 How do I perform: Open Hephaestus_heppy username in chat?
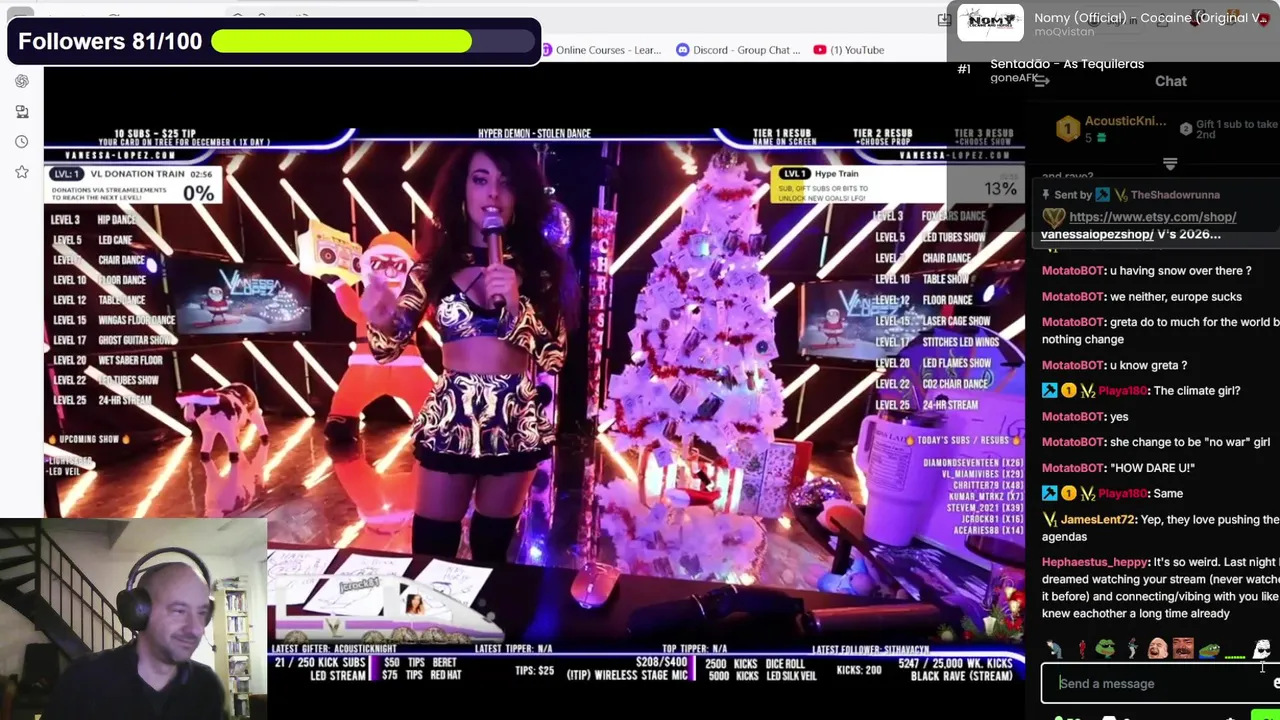(x=1095, y=562)
